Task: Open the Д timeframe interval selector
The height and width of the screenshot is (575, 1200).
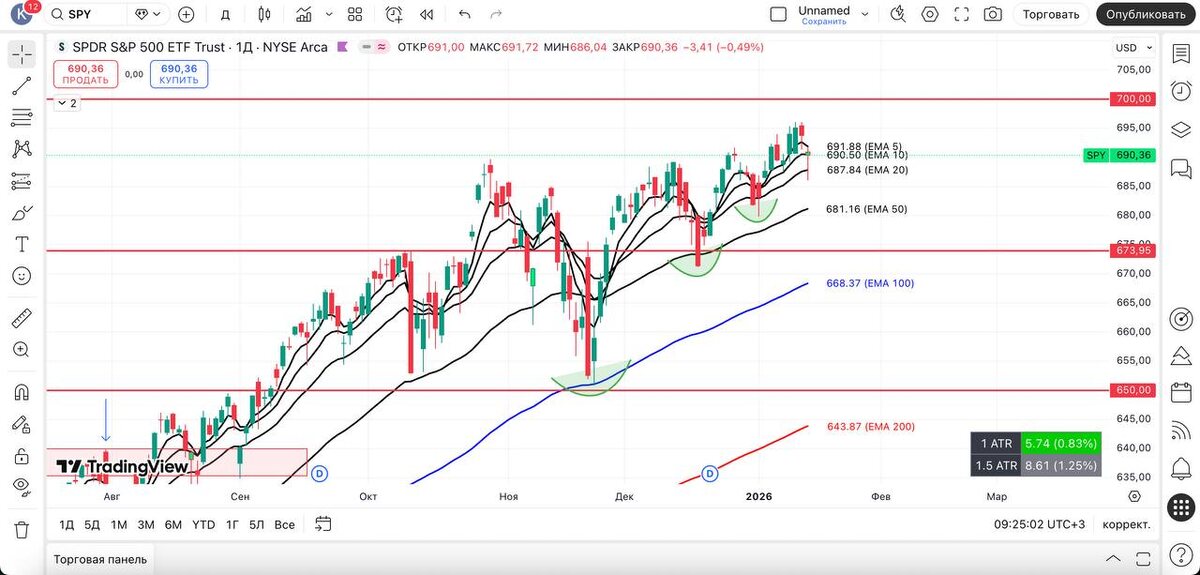Action: [x=225, y=14]
